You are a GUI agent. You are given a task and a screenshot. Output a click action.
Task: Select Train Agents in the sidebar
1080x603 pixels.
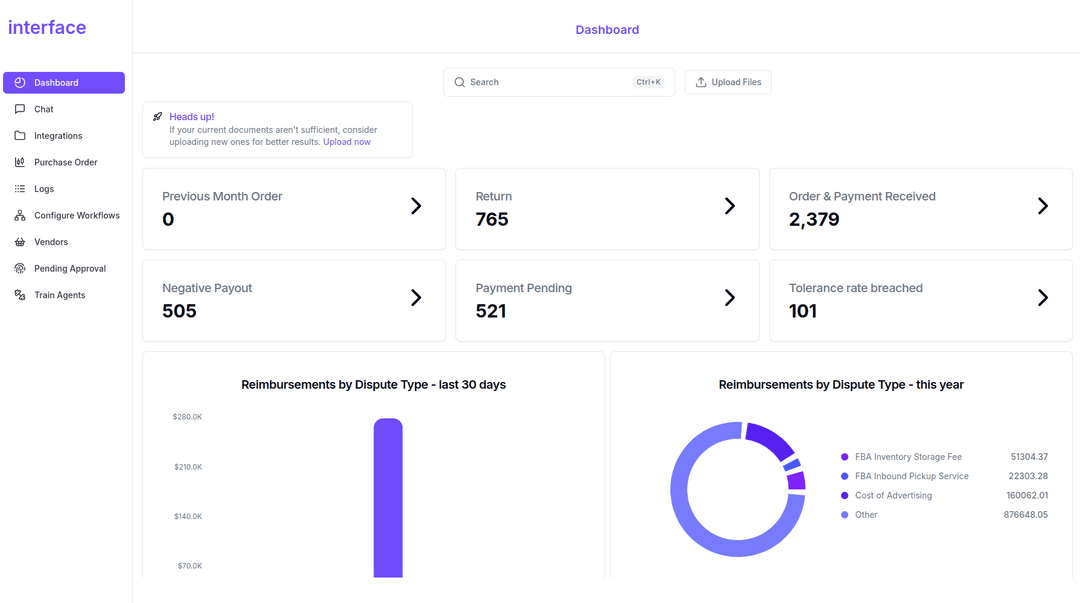(x=64, y=295)
